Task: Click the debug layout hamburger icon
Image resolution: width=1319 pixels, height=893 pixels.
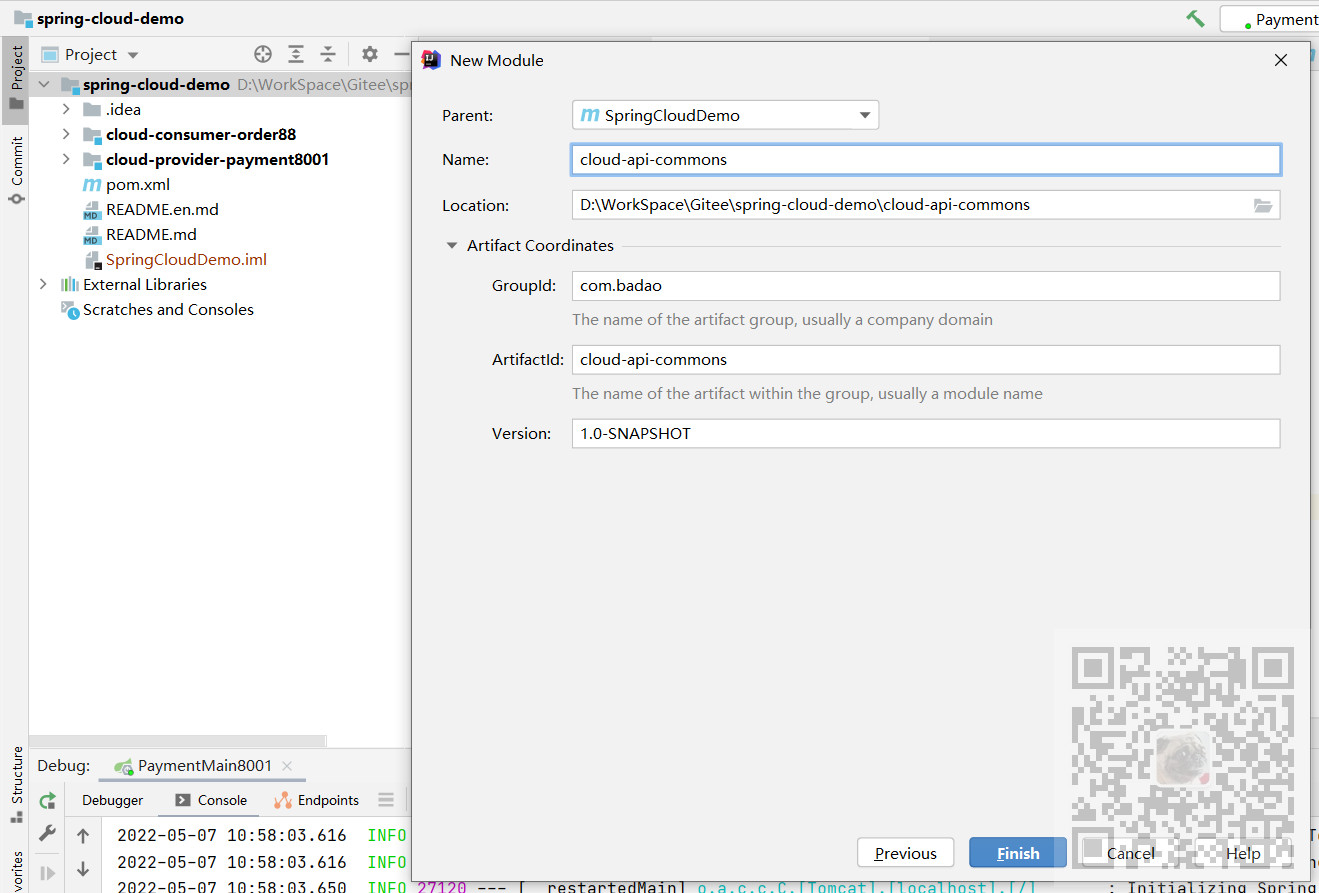Action: [386, 800]
